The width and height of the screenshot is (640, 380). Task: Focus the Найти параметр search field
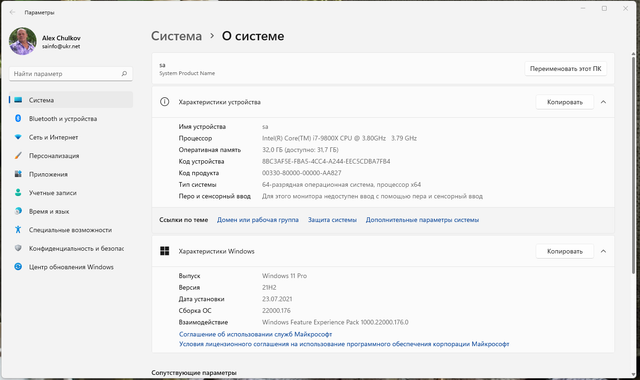(71, 73)
